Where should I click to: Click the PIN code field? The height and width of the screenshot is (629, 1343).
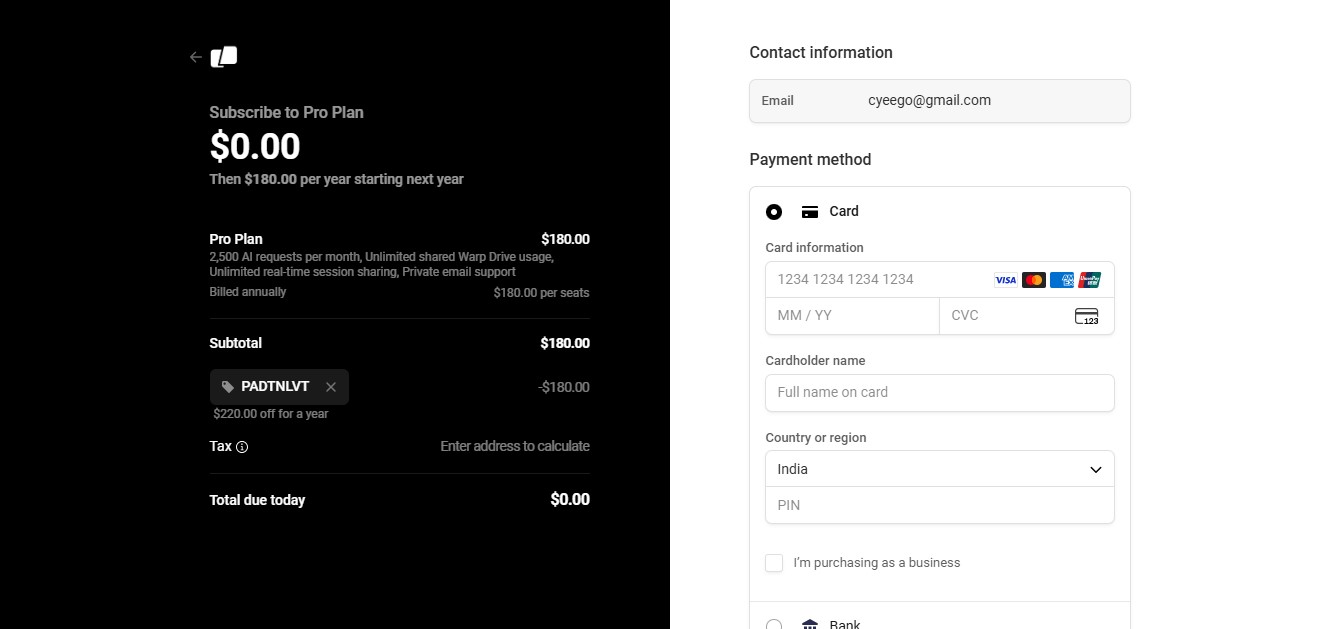939,505
